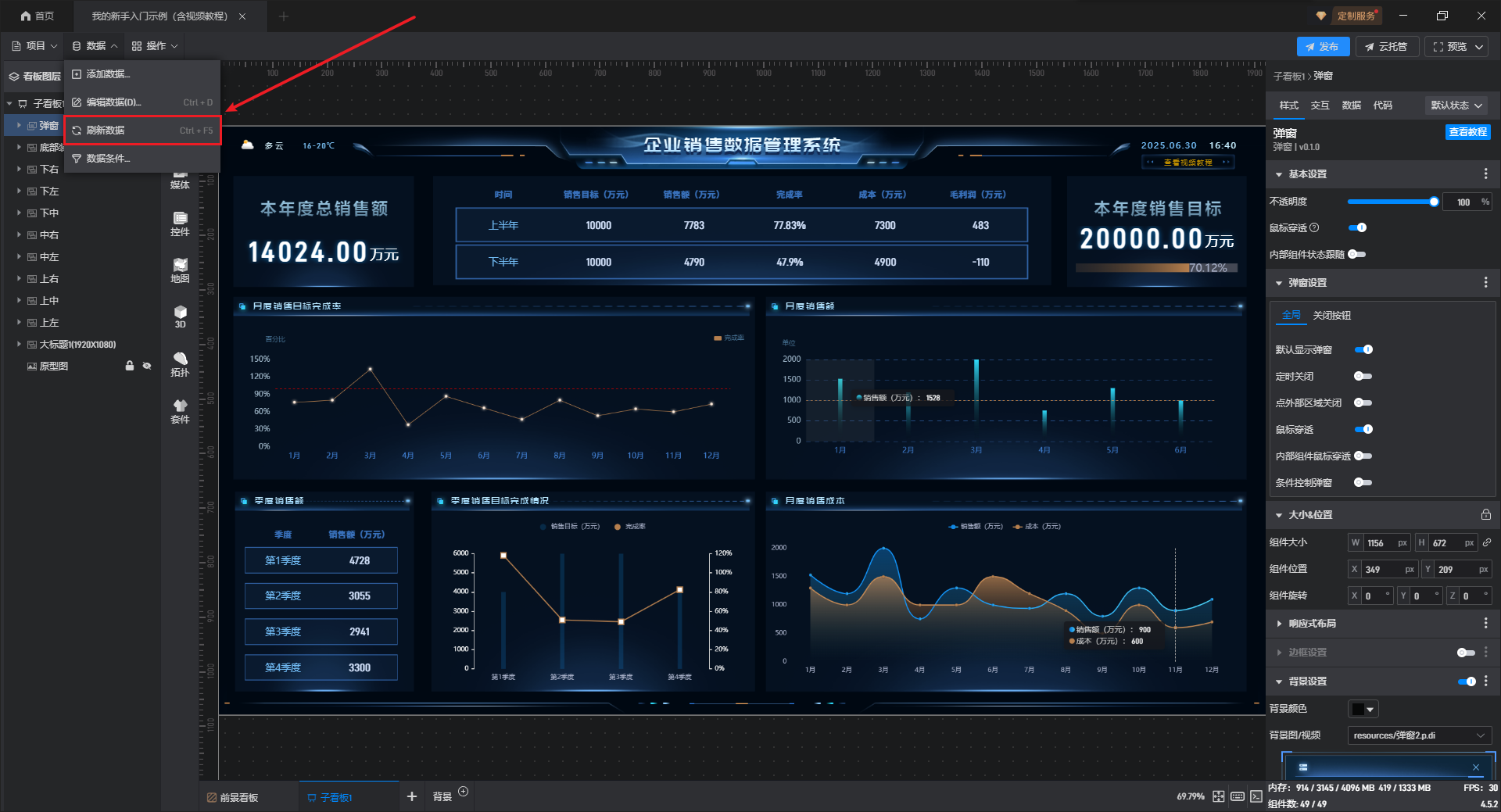1501x812 pixels.
Task: Toggle 定时关闭 switch
Action: click(x=1364, y=376)
